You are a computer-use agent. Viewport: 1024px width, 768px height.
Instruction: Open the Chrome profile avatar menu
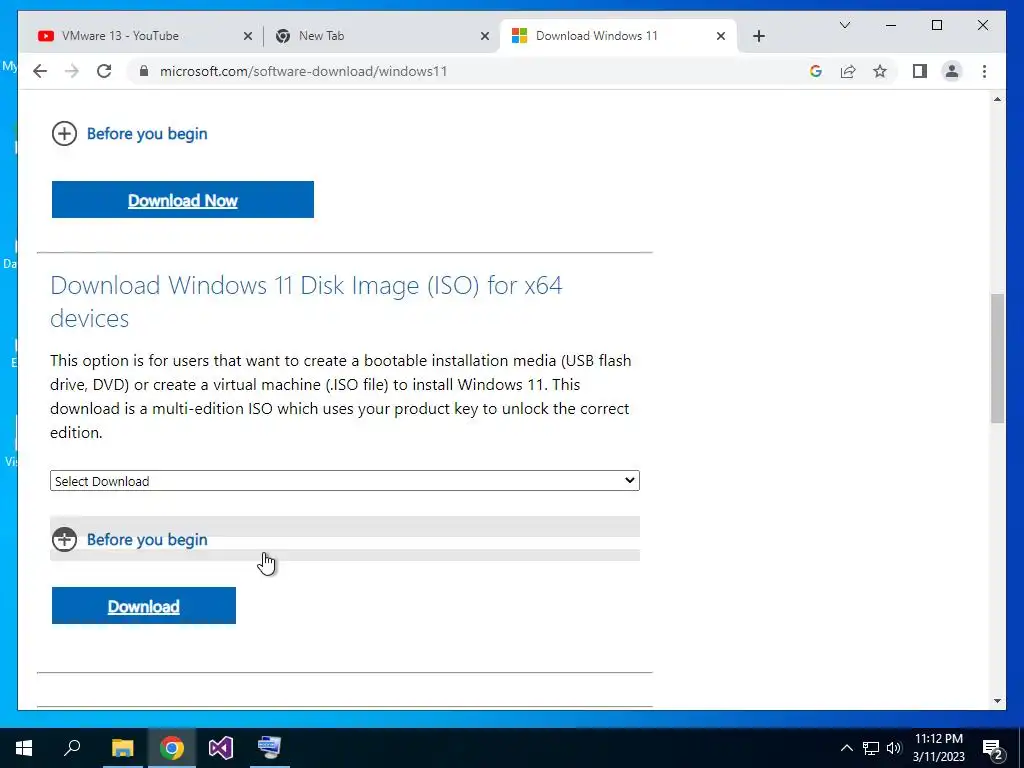(952, 71)
